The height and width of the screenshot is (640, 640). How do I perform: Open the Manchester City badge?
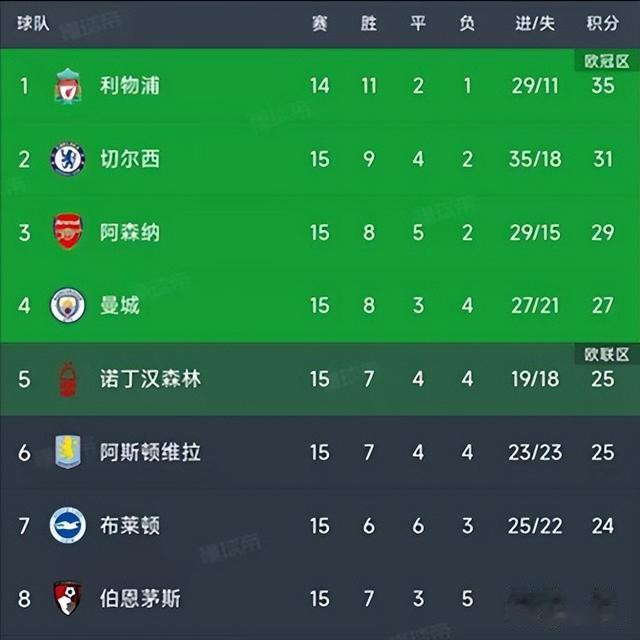point(68,305)
